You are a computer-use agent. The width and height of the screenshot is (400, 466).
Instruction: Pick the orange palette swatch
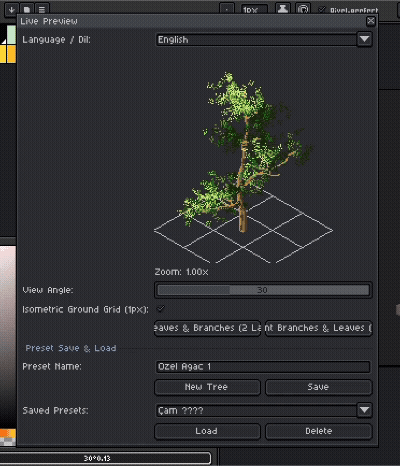click(12, 54)
